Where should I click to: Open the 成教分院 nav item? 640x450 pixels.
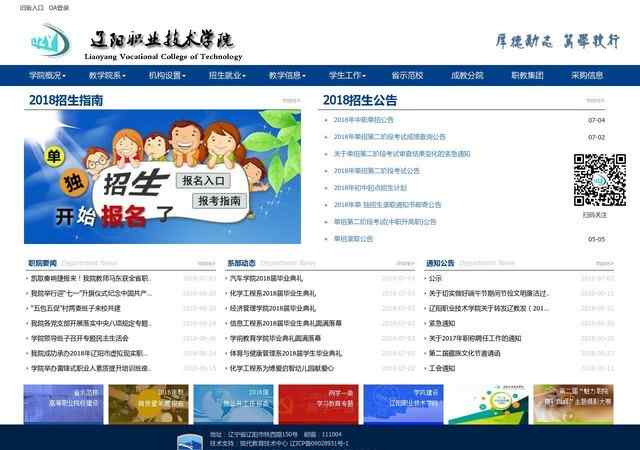click(467, 76)
